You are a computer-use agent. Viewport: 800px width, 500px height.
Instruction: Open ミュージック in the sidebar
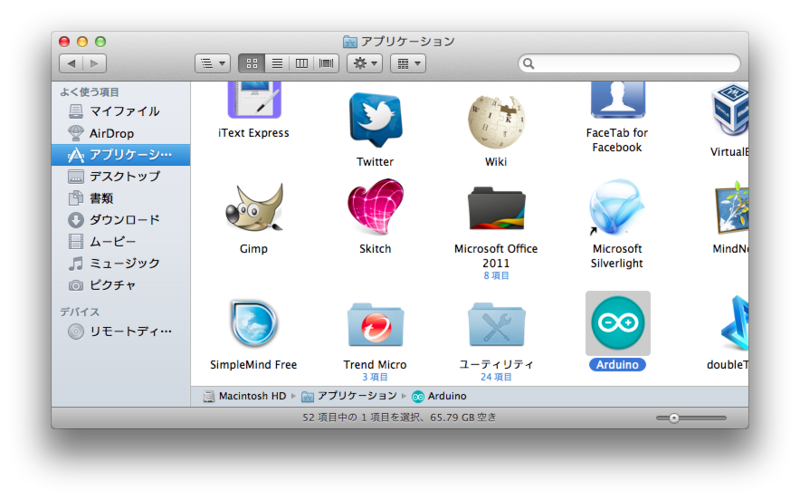[121, 263]
